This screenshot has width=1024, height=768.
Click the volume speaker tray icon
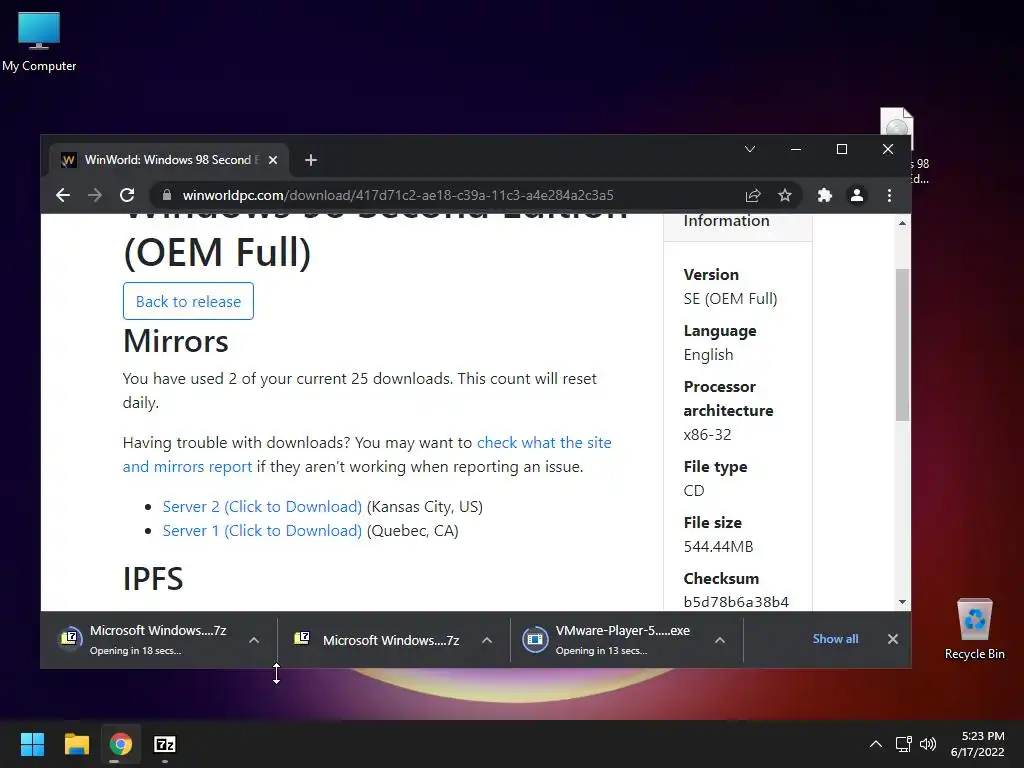point(928,744)
